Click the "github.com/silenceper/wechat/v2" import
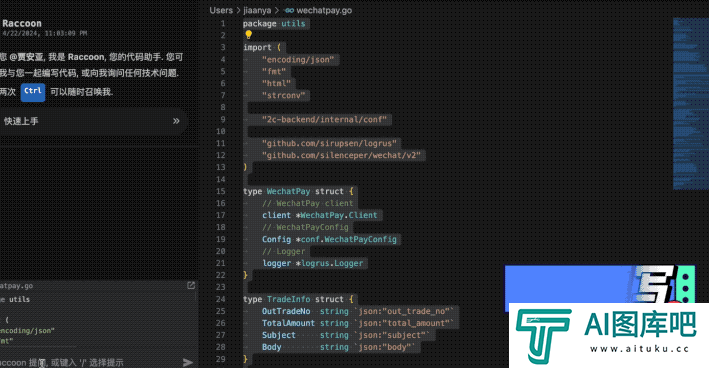The width and height of the screenshot is (709, 368). click(x=341, y=155)
